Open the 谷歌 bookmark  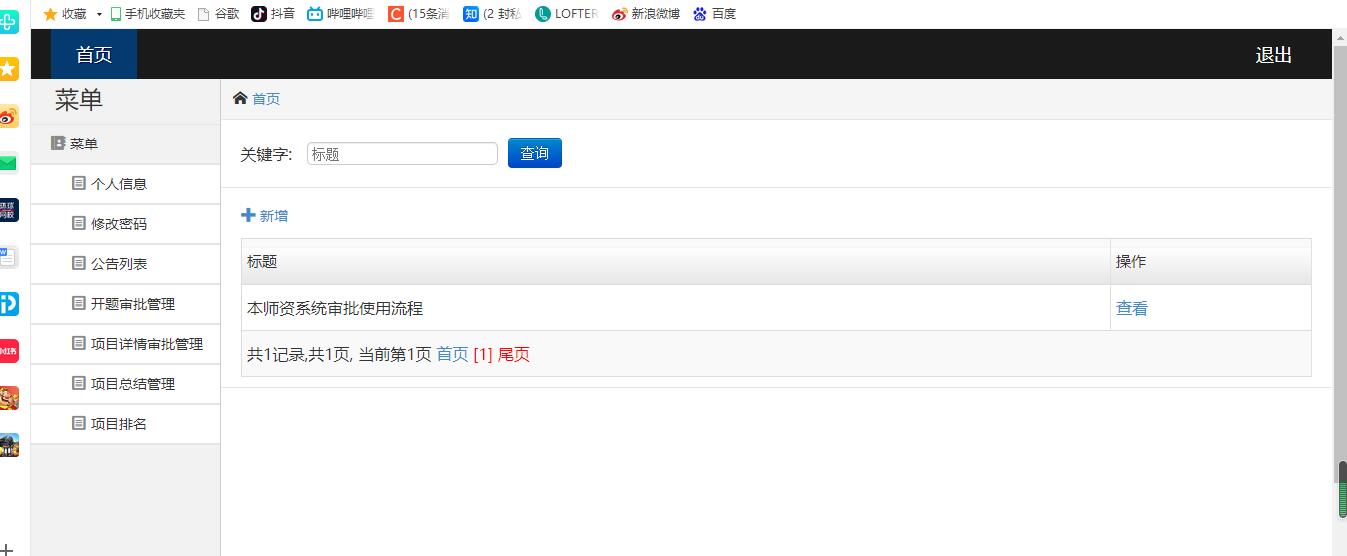point(218,14)
